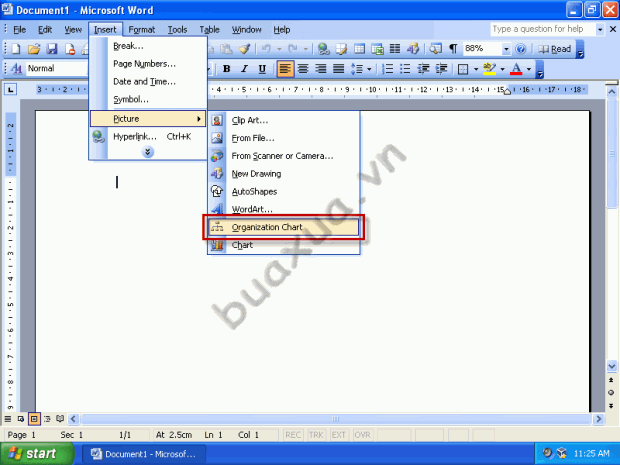Open the Show/Hide paragraph marks icon

(453, 49)
